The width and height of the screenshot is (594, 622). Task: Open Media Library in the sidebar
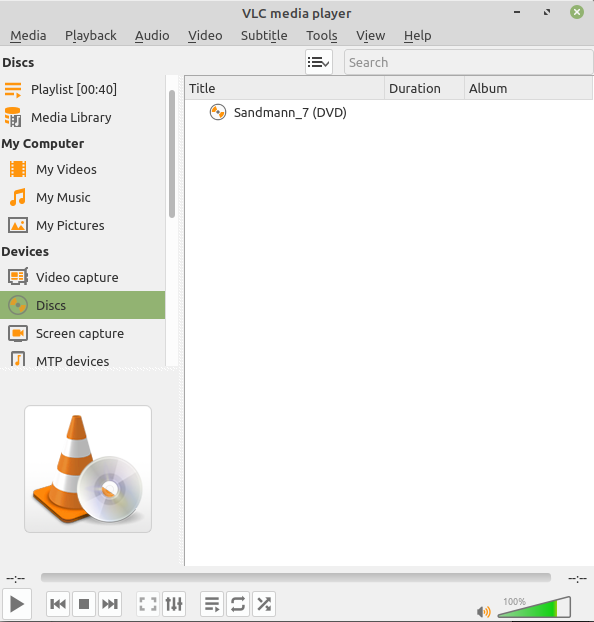83,117
